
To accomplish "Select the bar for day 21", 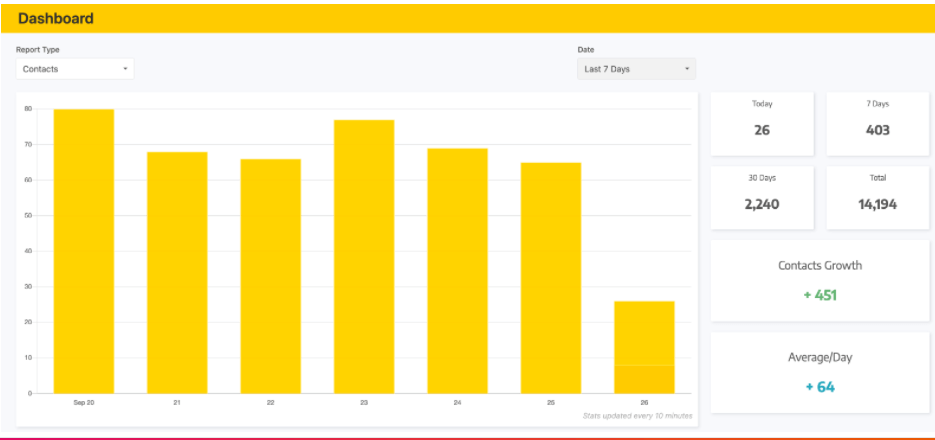I will tap(177, 272).
